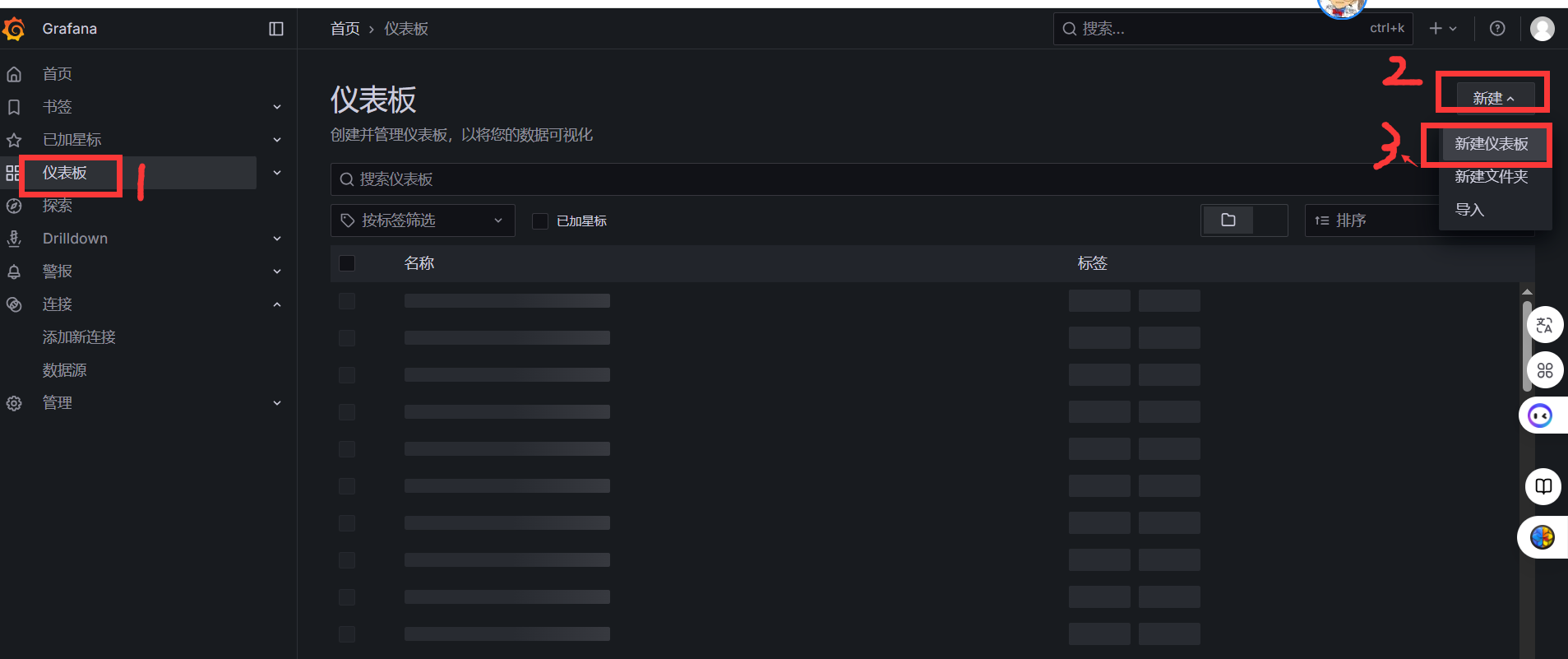Open the 按标签筛选 tag filter dropdown
This screenshot has width=1568, height=659.
(423, 220)
